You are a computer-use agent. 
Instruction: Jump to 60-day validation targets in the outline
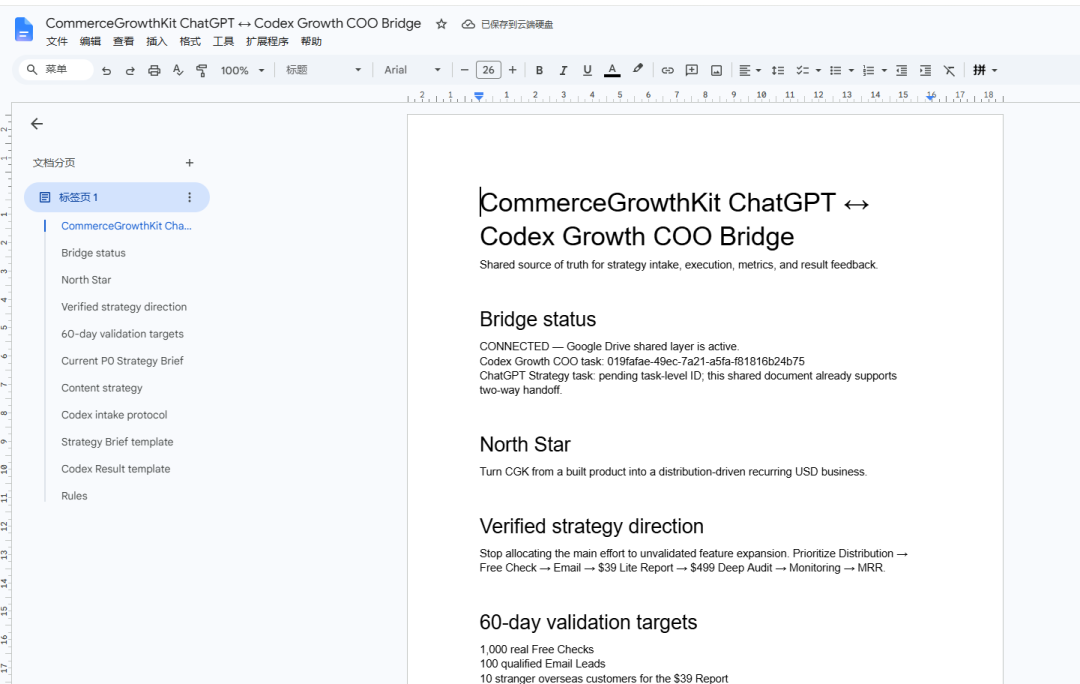123,333
